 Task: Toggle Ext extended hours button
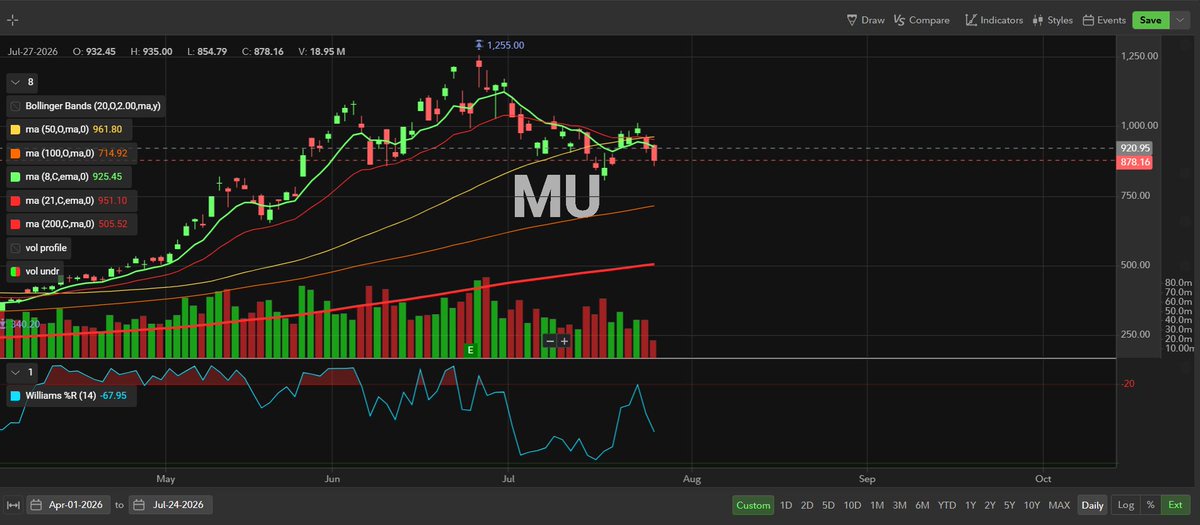[1176, 505]
